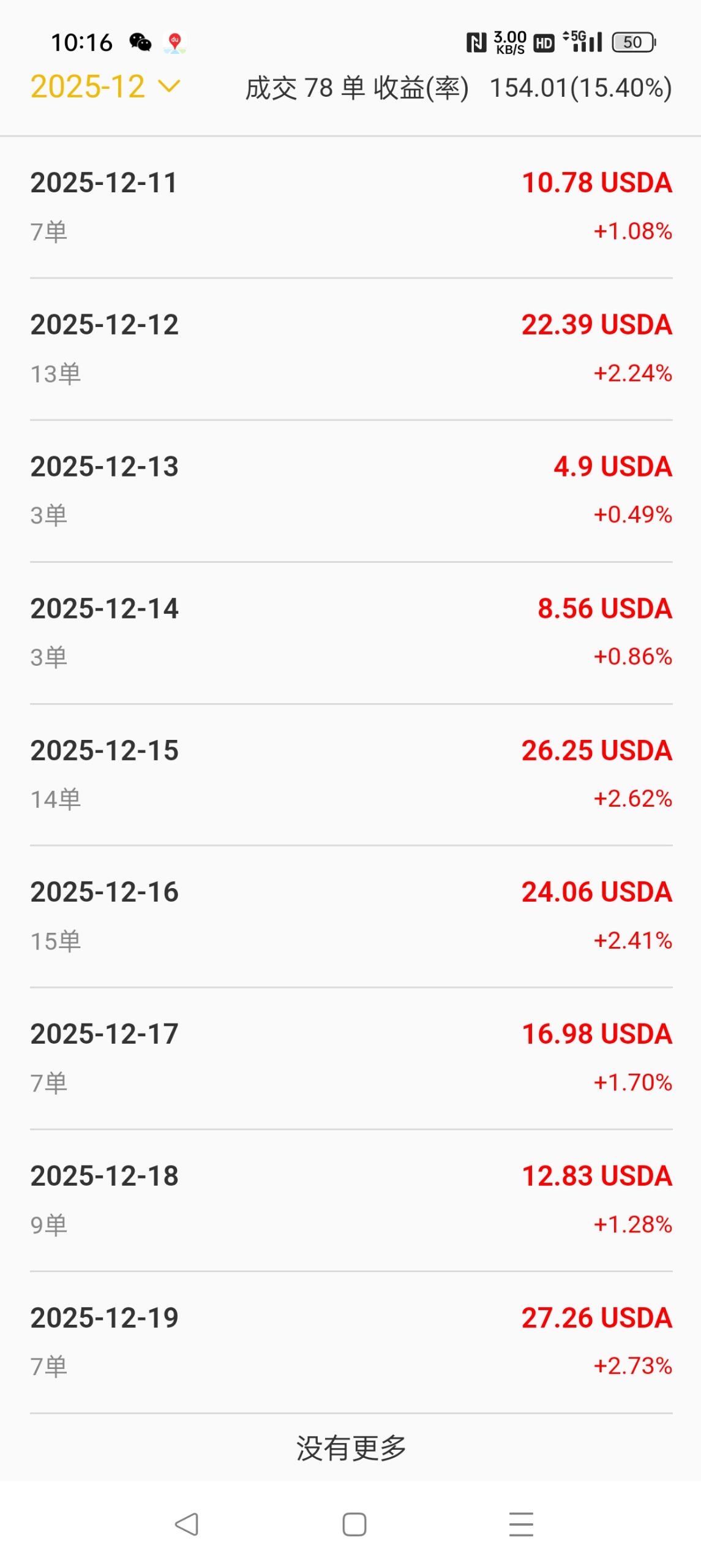This screenshot has height=1568, width=701.
Task: Tap the Android back navigation icon
Action: click(187, 1524)
